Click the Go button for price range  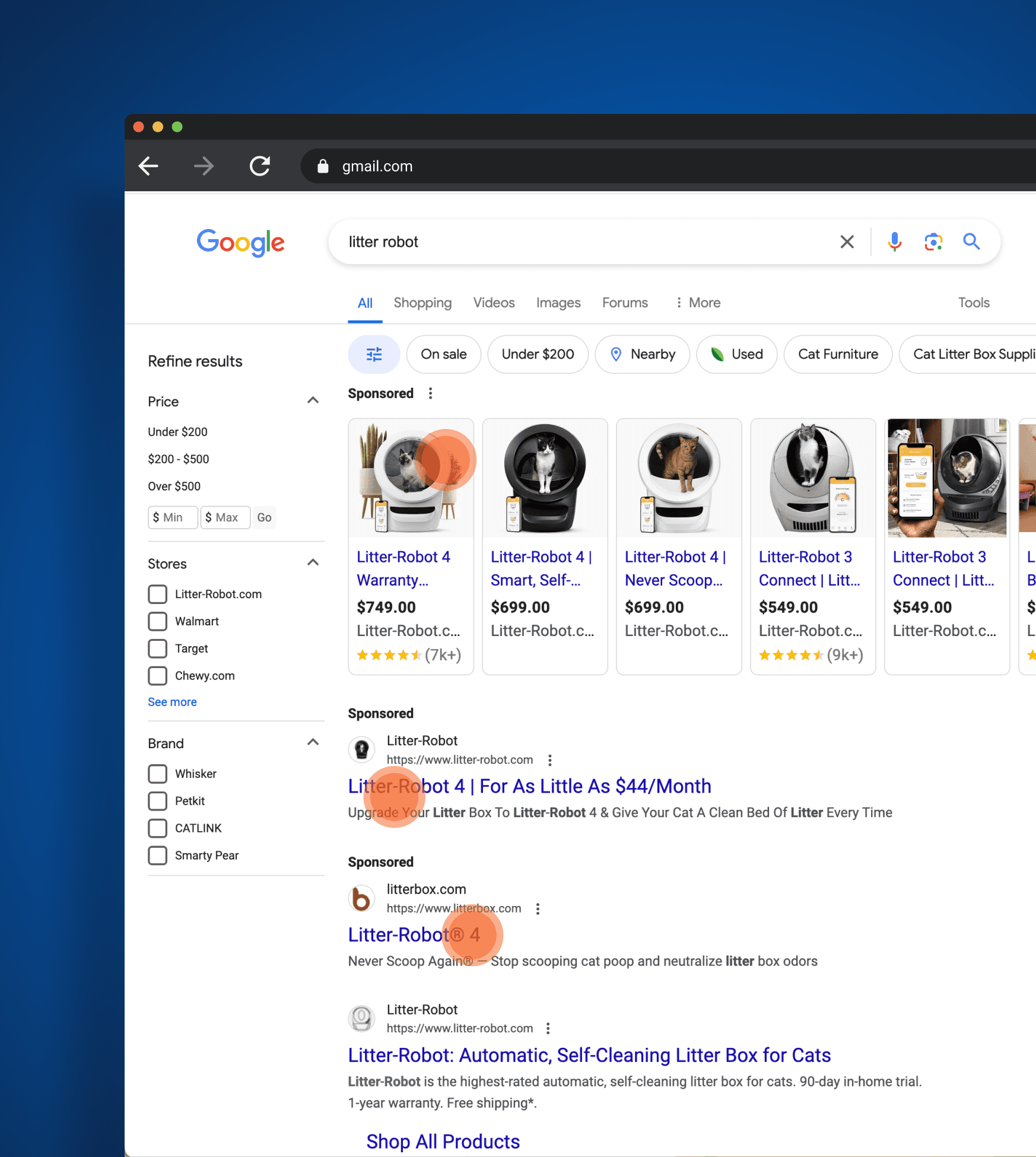tap(264, 517)
